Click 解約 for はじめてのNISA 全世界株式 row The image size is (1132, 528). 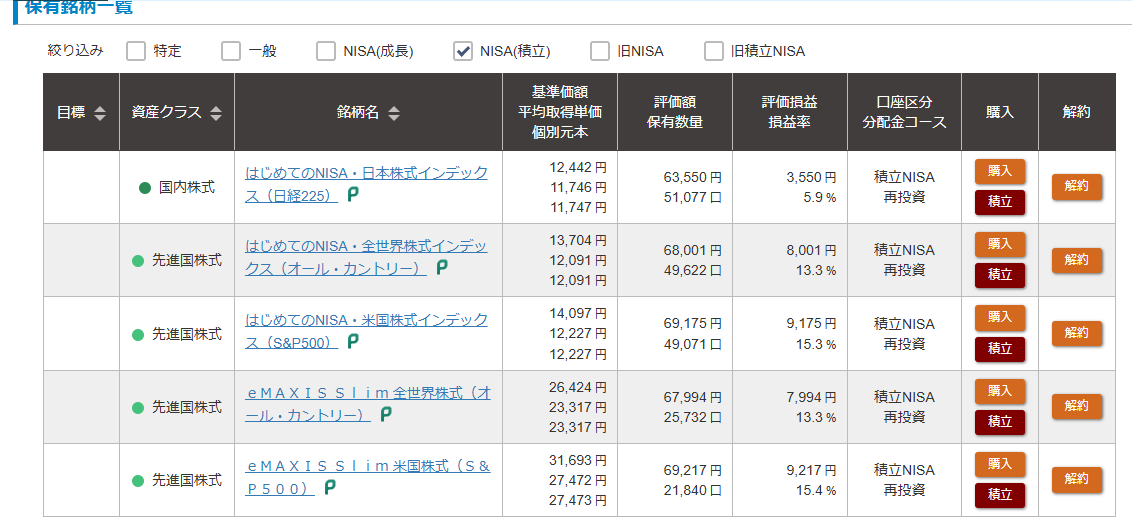[1076, 260]
